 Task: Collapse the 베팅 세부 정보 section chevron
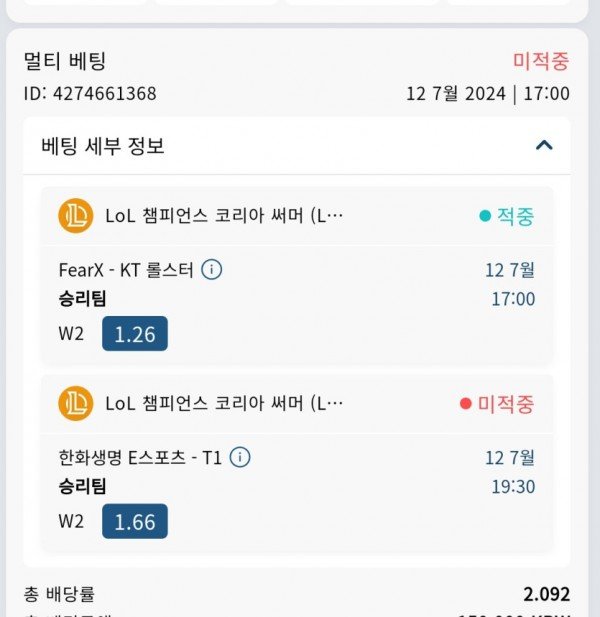click(x=544, y=146)
